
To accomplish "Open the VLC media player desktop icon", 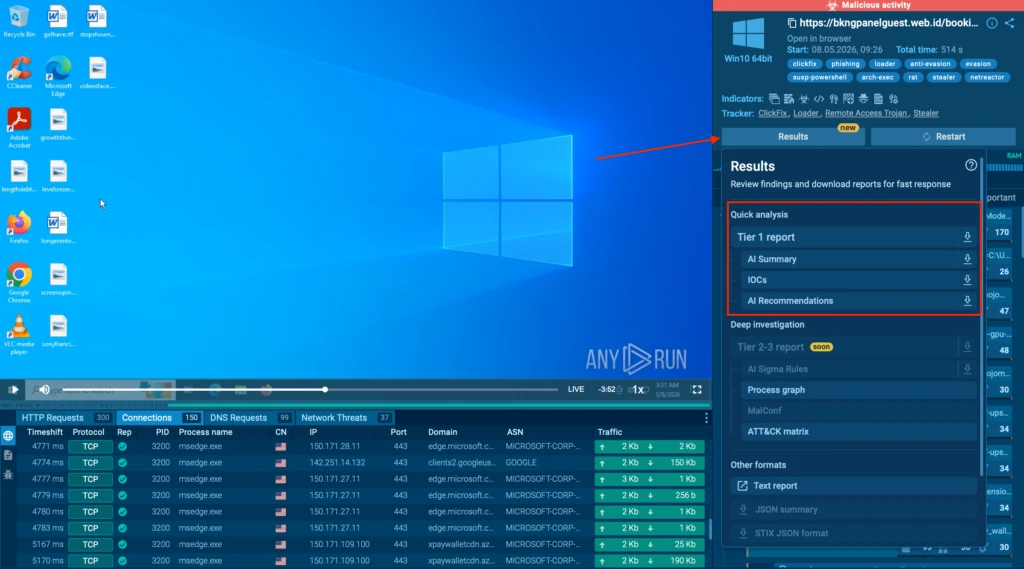I will (19, 335).
